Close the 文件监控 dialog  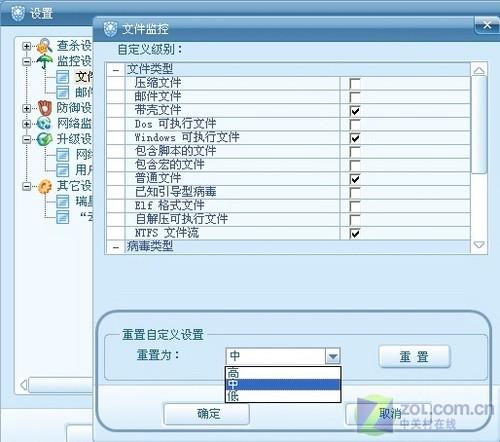(487, 25)
